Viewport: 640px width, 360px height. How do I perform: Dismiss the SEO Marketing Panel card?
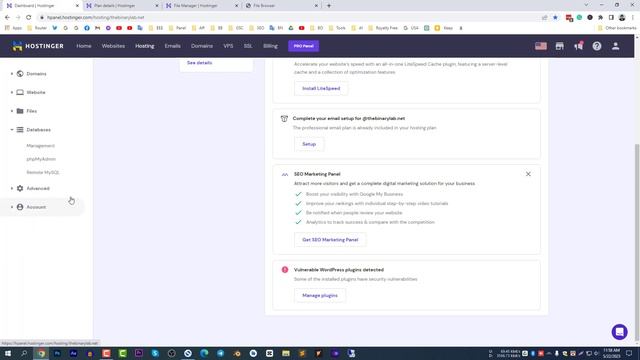point(528,174)
